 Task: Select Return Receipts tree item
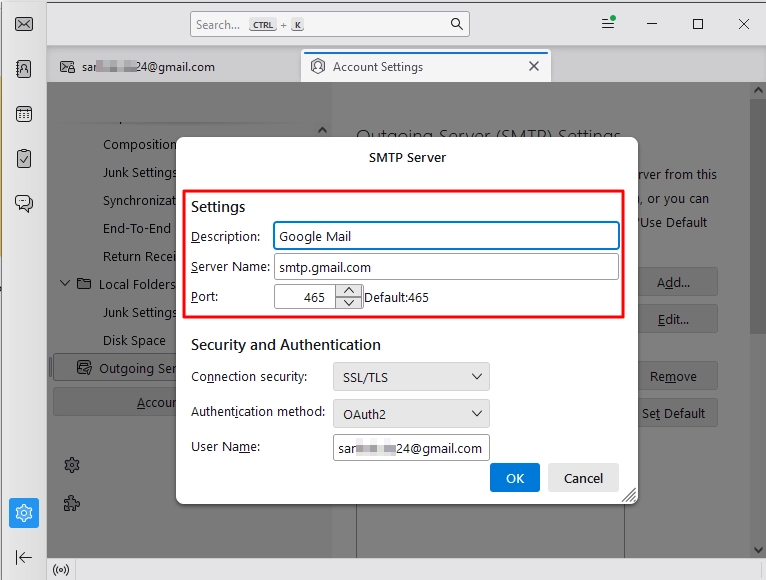click(139, 256)
